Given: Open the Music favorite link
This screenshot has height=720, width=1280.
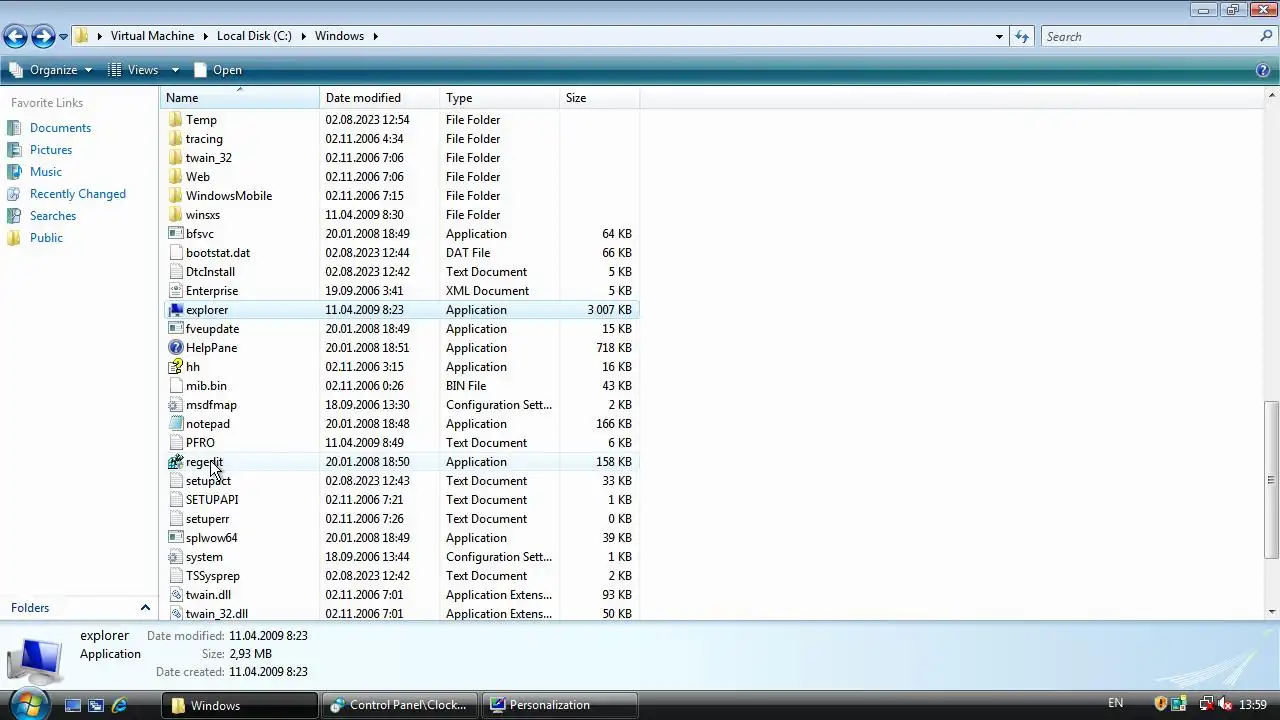Looking at the screenshot, I should click(46, 172).
